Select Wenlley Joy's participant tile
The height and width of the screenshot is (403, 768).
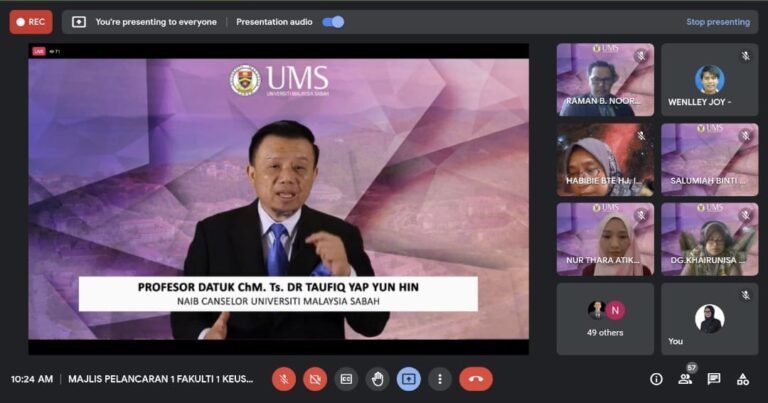pyautogui.click(x=709, y=80)
